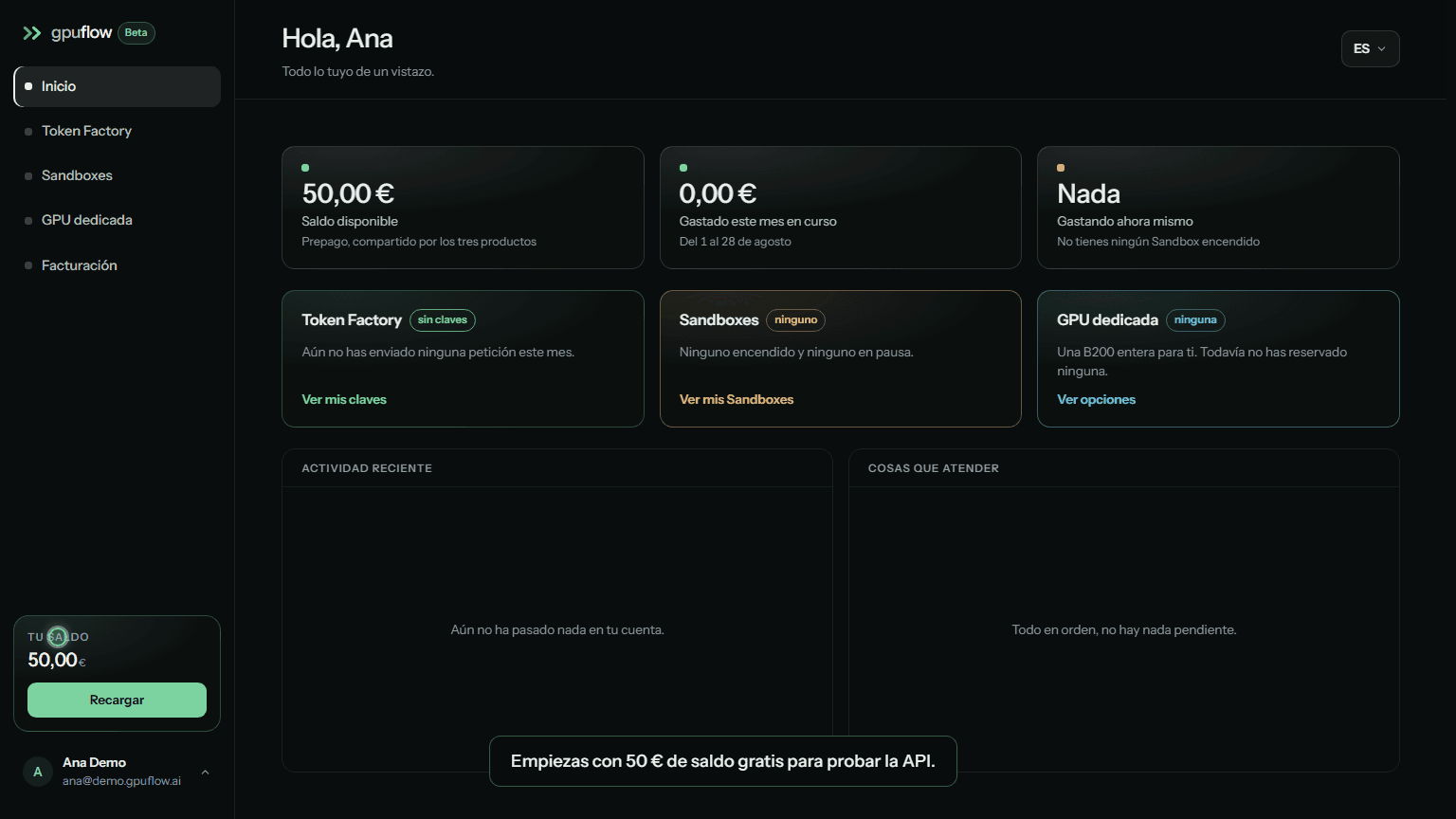Click the Sandboxes card title
This screenshot has width=1456, height=819.
click(x=719, y=319)
